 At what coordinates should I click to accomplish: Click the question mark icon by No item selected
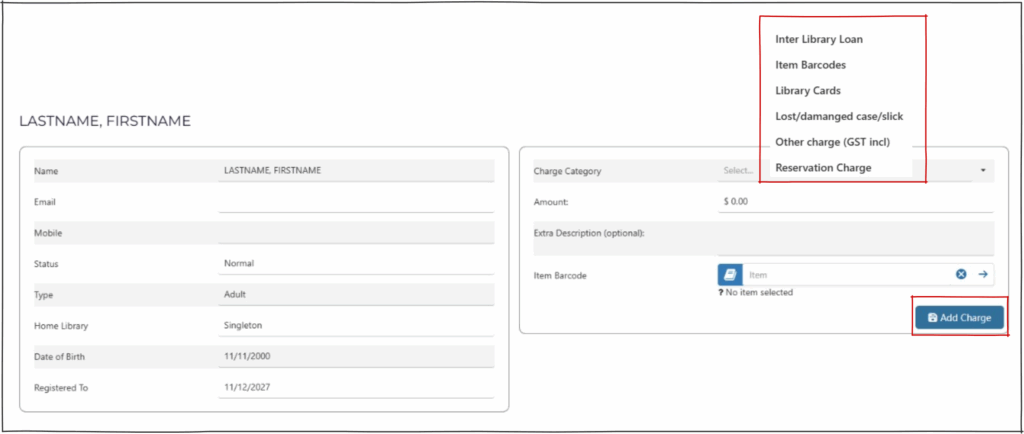[721, 292]
